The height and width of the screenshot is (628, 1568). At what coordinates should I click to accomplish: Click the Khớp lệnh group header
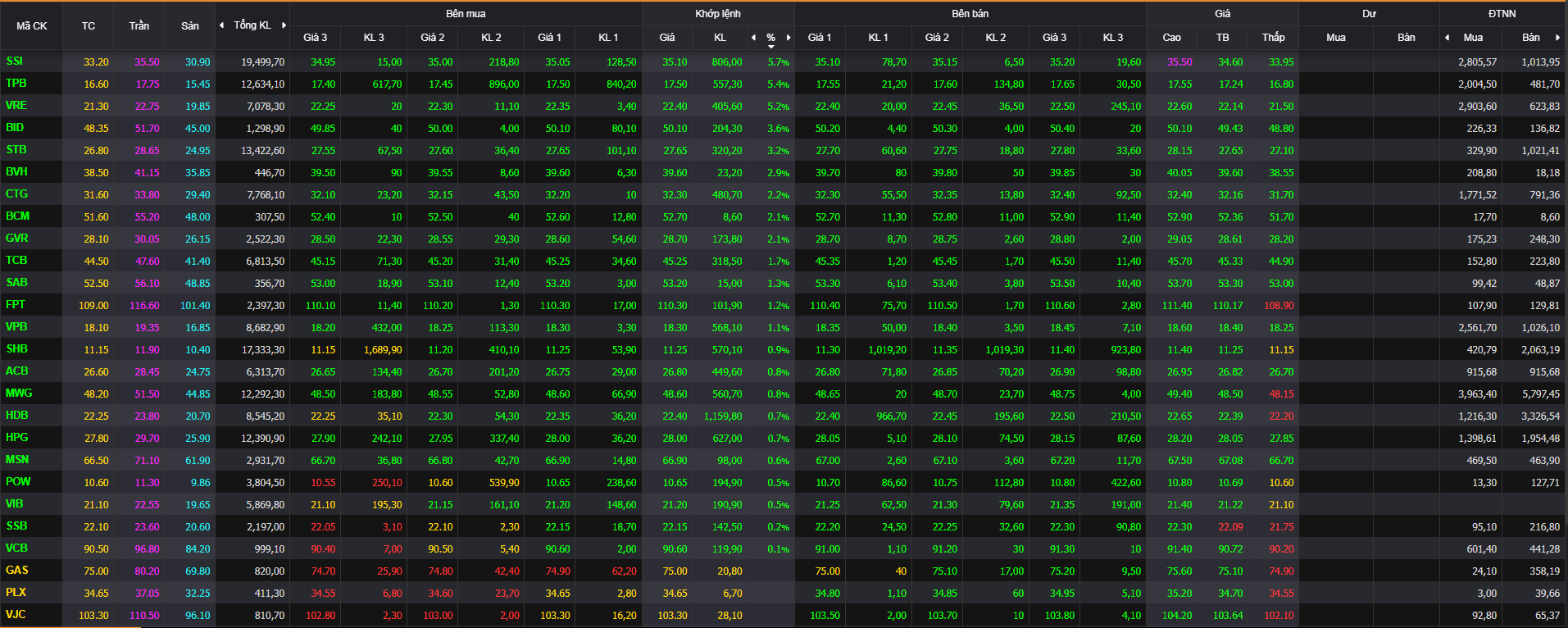point(718,14)
